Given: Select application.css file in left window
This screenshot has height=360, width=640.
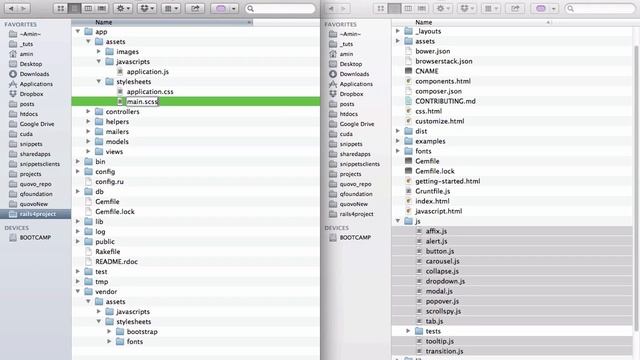Looking at the screenshot, I should tap(150, 91).
